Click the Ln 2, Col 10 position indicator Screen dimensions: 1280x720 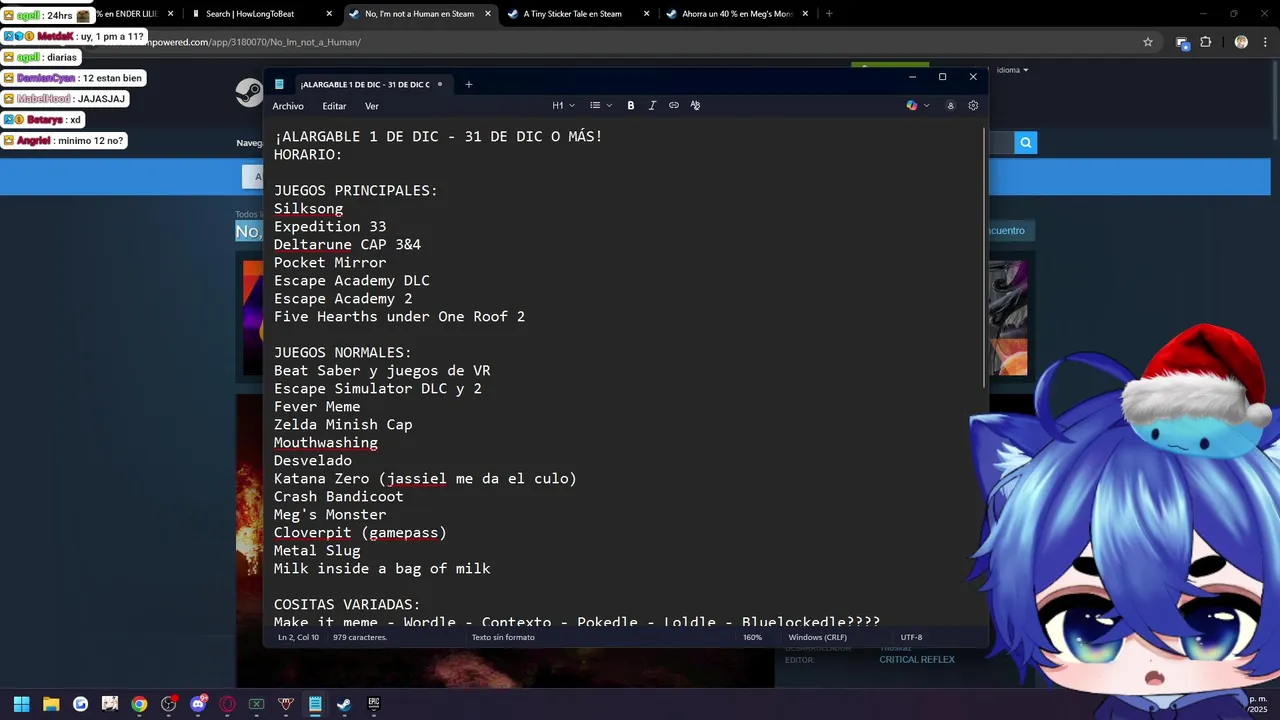pos(298,637)
